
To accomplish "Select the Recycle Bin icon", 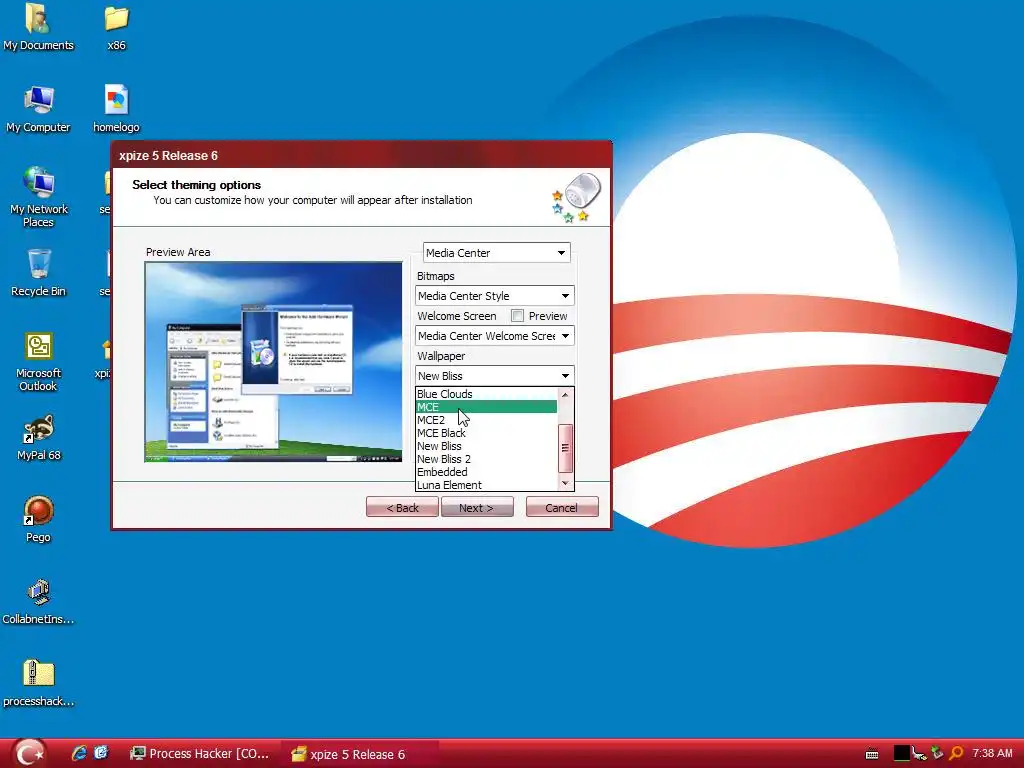I will click(38, 273).
